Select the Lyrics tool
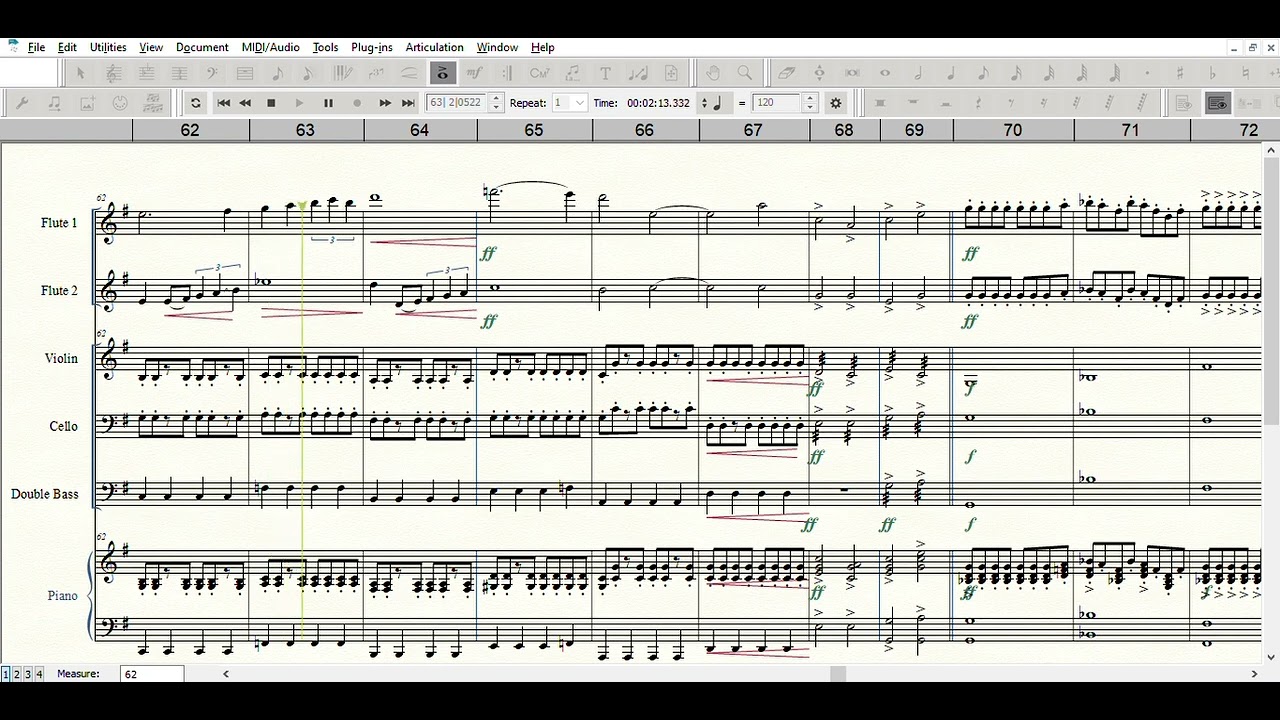The height and width of the screenshot is (720, 1280). (x=572, y=73)
